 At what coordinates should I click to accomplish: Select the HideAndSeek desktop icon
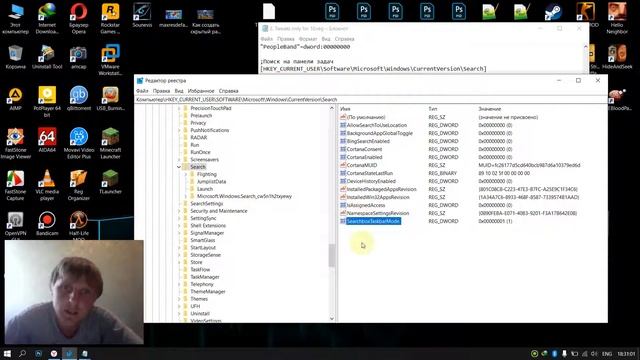coord(617,57)
